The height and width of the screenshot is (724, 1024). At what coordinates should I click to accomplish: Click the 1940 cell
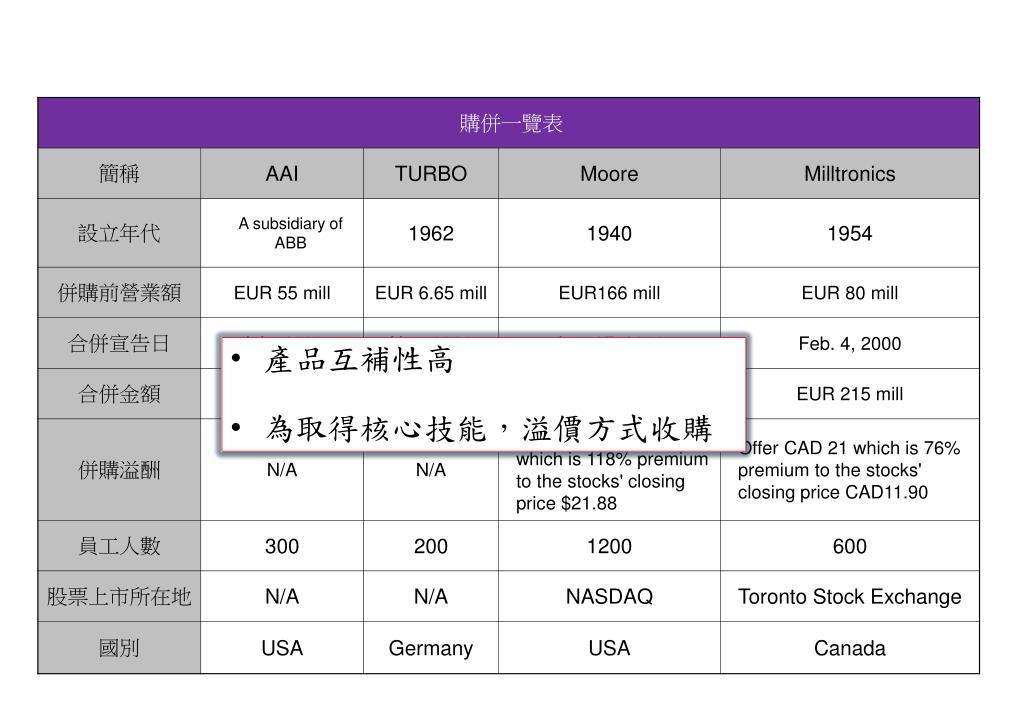point(609,234)
